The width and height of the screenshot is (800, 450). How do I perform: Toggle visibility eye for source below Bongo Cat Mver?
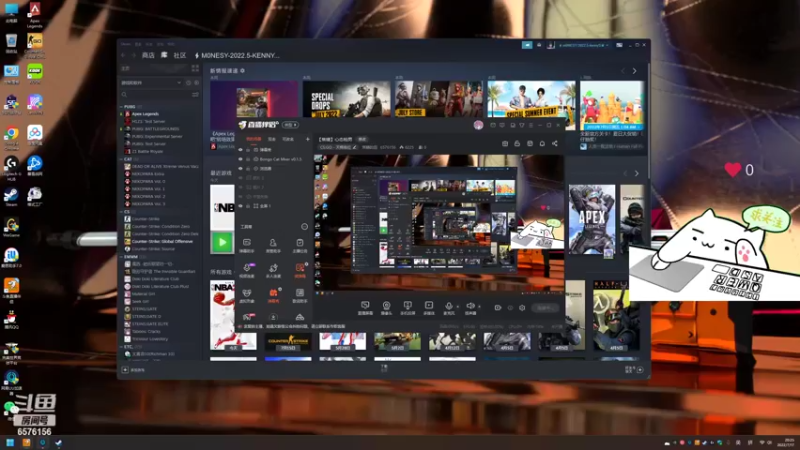pos(241,168)
